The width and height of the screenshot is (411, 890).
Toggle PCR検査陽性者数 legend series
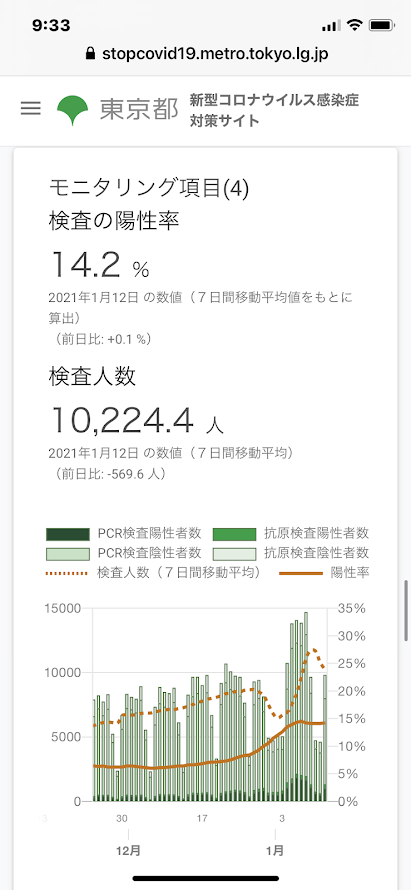[x=123, y=533]
